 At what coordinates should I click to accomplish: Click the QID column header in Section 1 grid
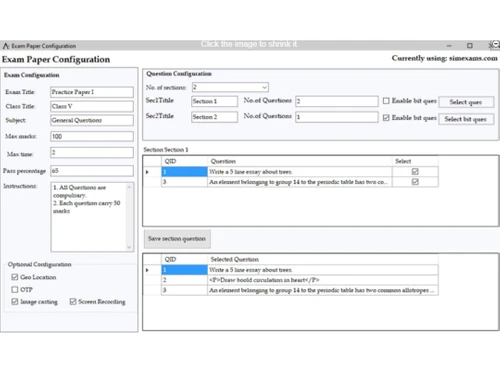185,161
